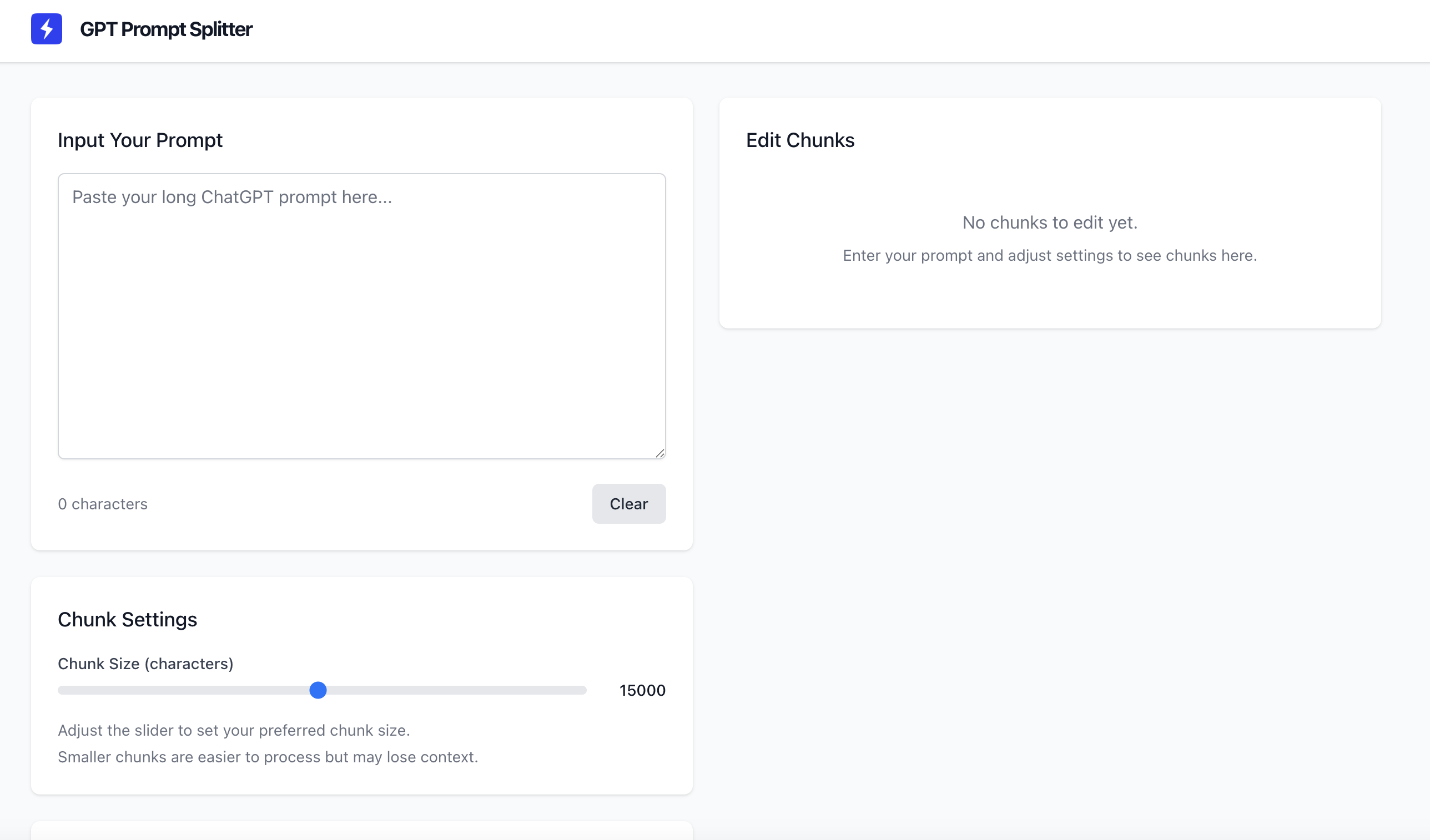
Task: Click the slider track at its leftmost end
Action: pos(61,690)
